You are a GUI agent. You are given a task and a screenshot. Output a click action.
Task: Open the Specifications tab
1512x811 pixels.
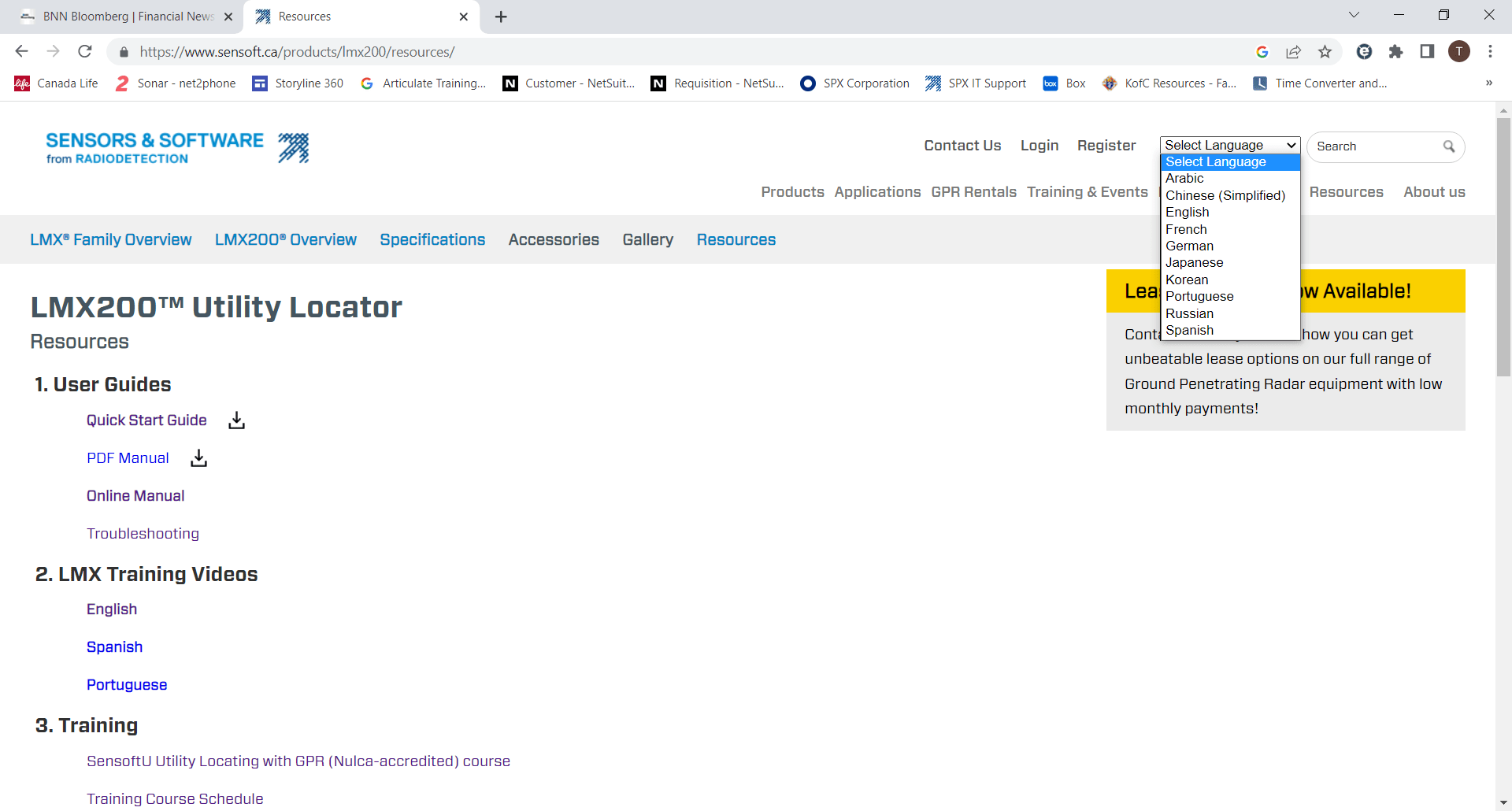coord(432,239)
